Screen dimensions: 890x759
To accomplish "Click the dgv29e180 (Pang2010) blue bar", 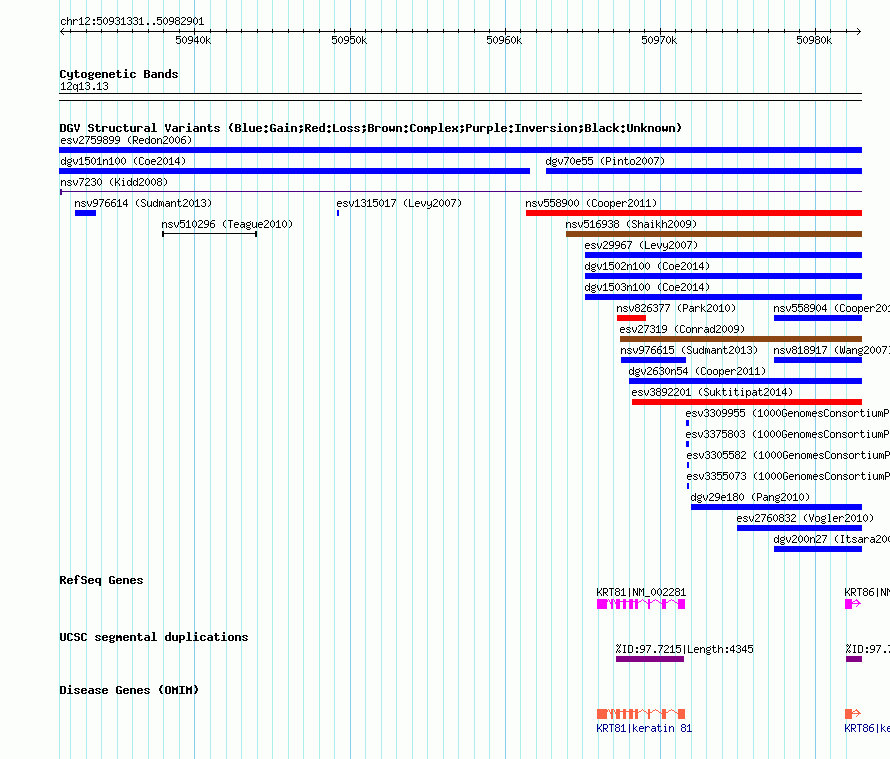I will (x=776, y=507).
